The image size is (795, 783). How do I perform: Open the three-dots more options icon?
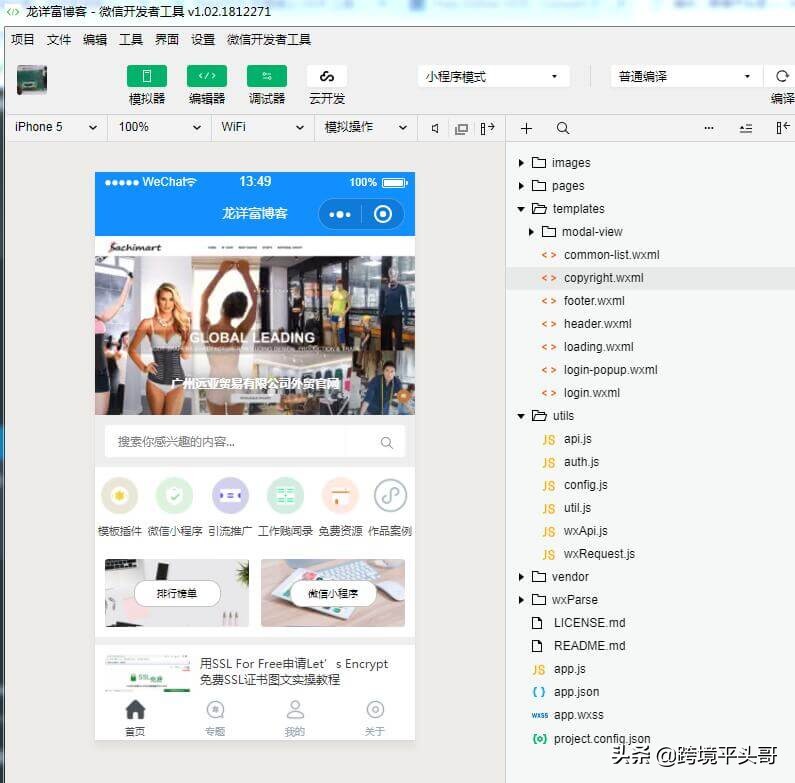click(x=709, y=128)
